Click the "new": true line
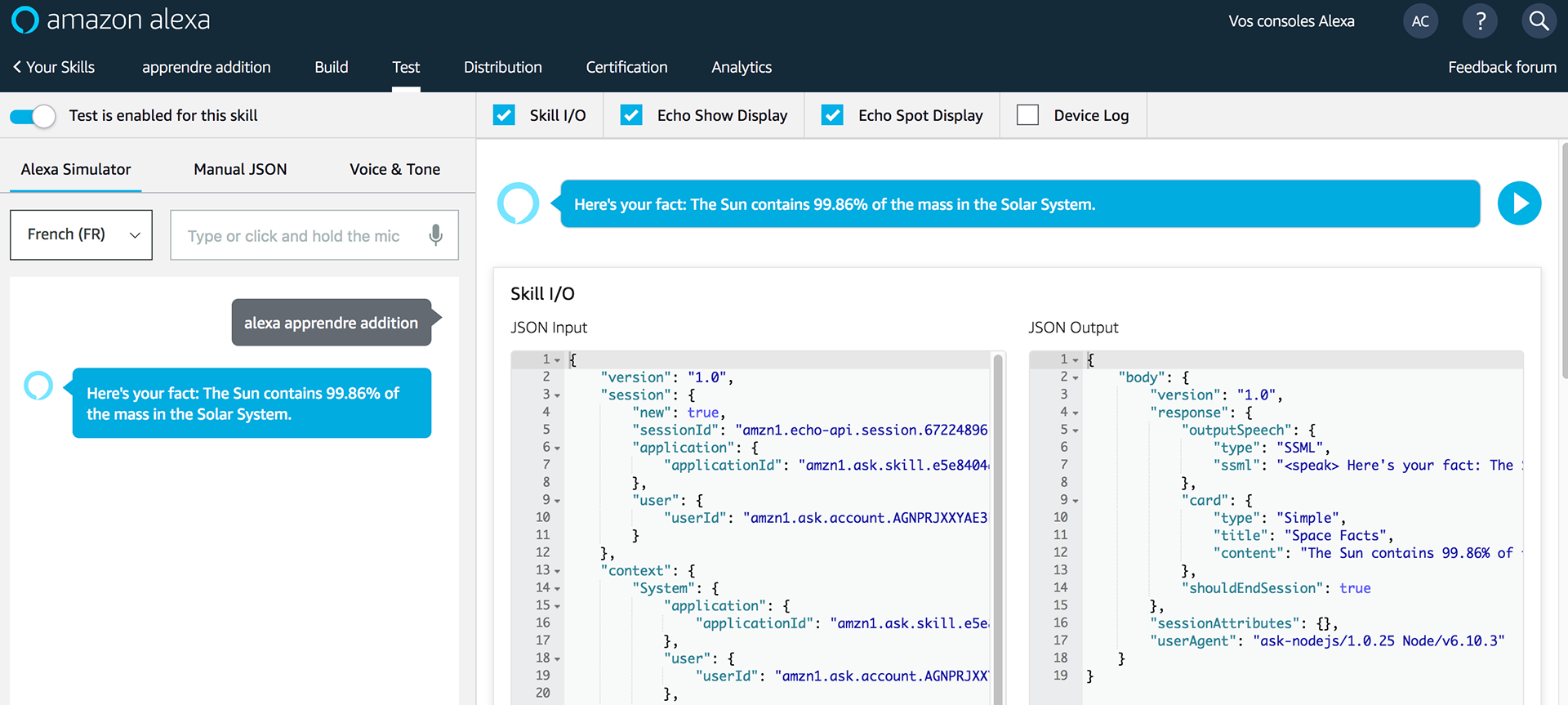Screen dimensions: 1568x705 click(x=679, y=413)
